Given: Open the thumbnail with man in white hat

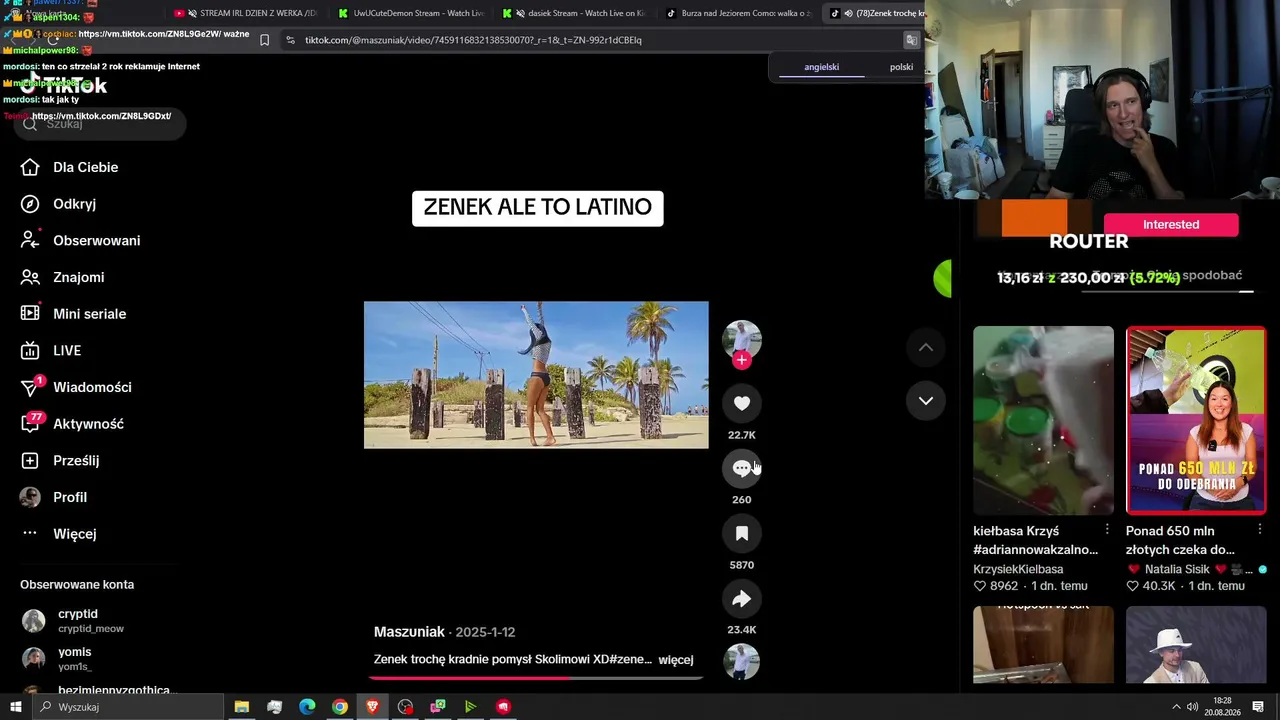Looking at the screenshot, I should click(x=1196, y=645).
